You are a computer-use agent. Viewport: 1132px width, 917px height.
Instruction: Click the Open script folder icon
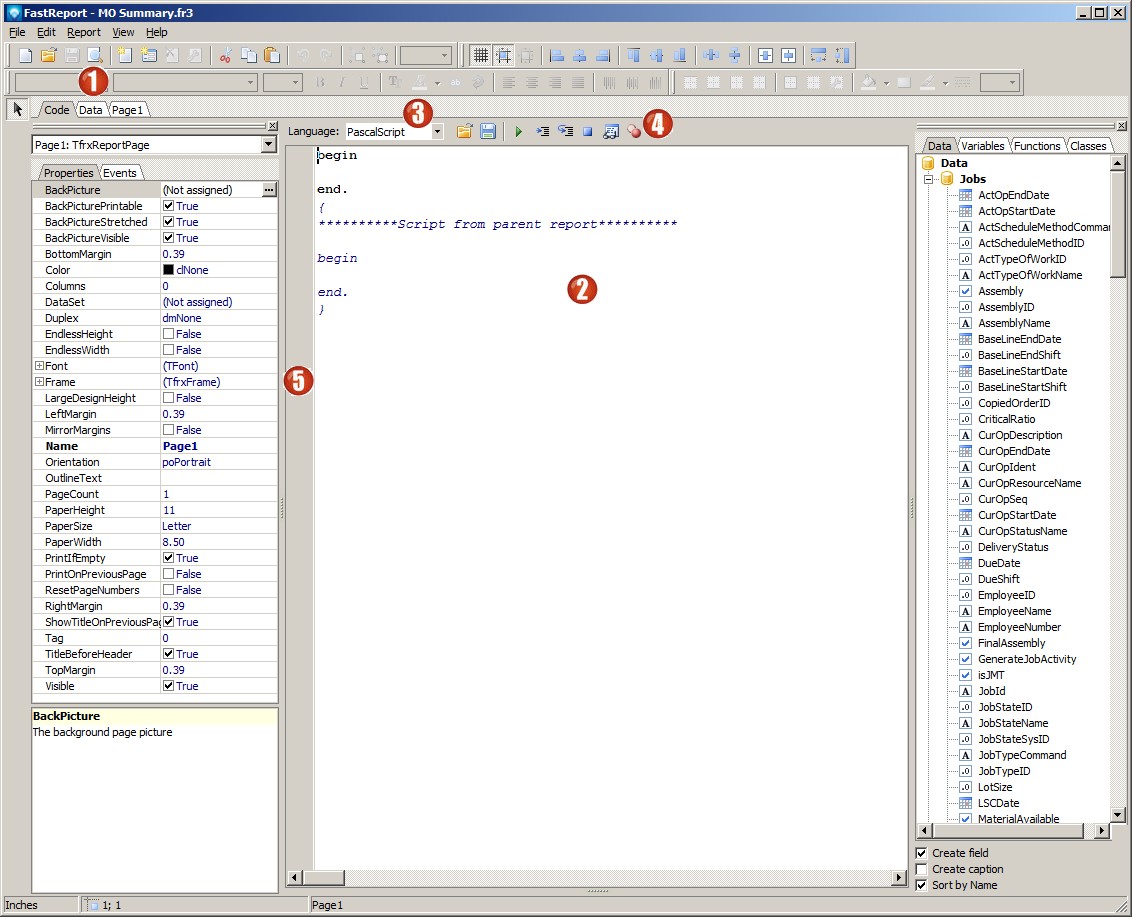coord(465,132)
